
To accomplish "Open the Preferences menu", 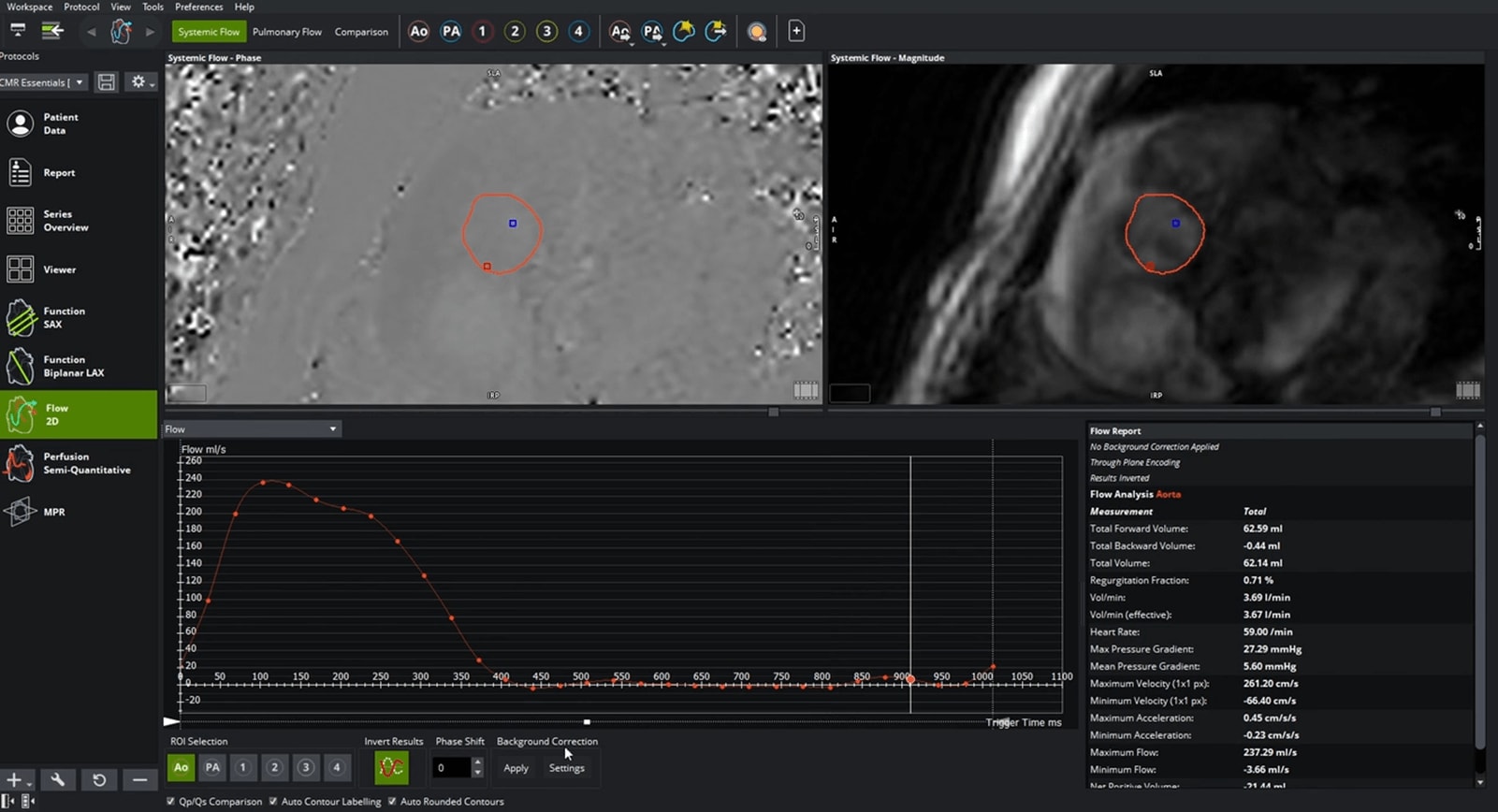I will tap(198, 7).
